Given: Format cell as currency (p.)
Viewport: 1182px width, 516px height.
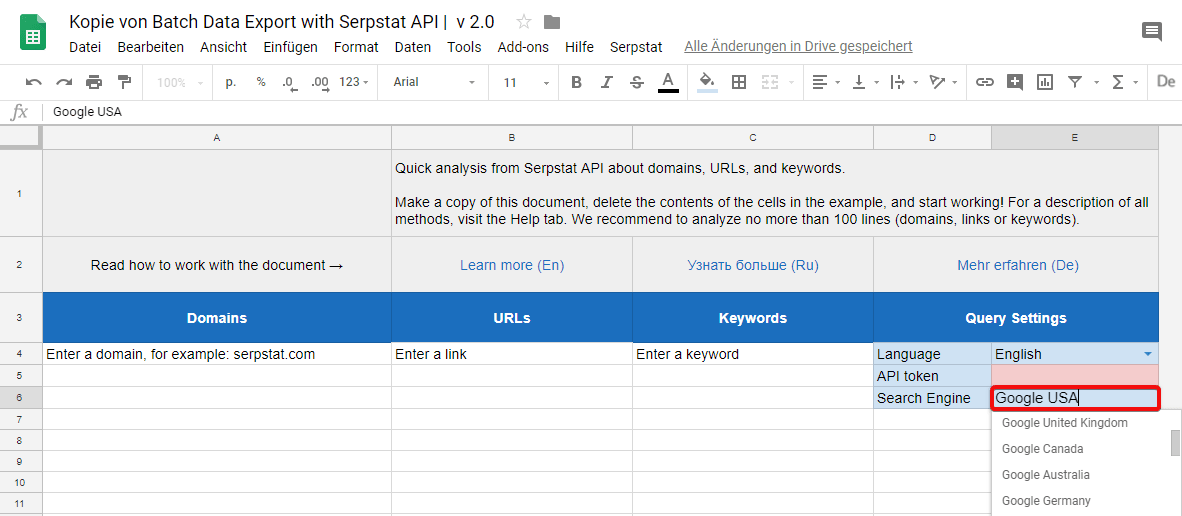Looking at the screenshot, I should [x=231, y=82].
